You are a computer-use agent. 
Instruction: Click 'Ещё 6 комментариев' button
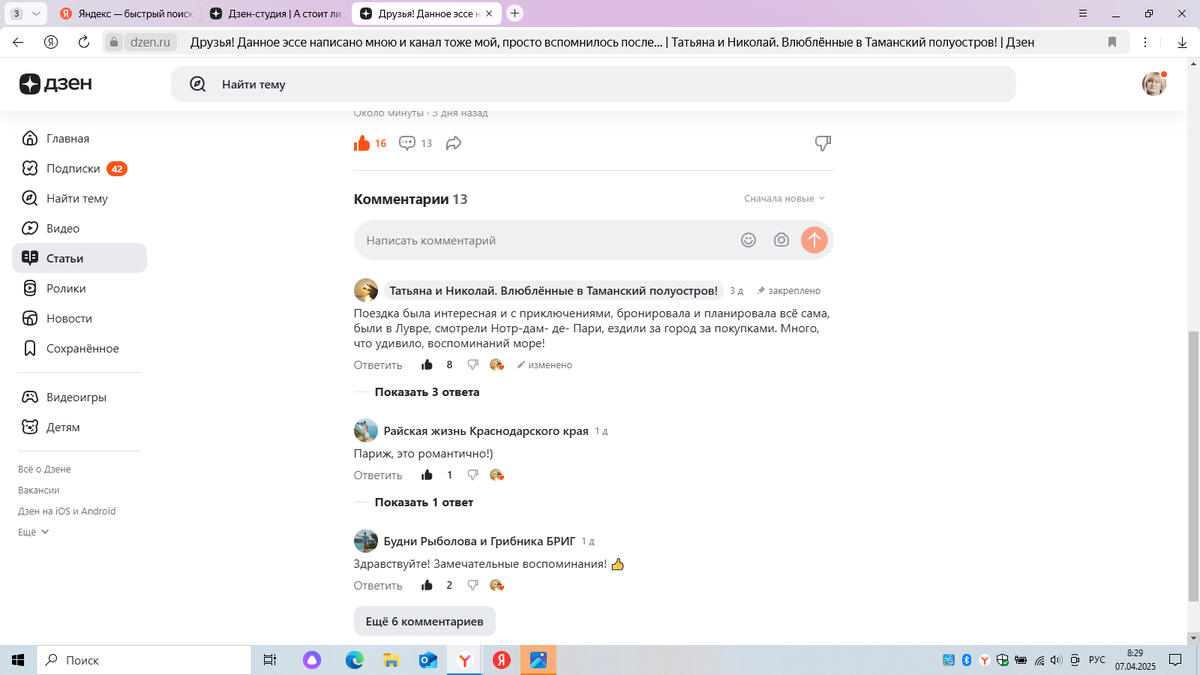[424, 621]
